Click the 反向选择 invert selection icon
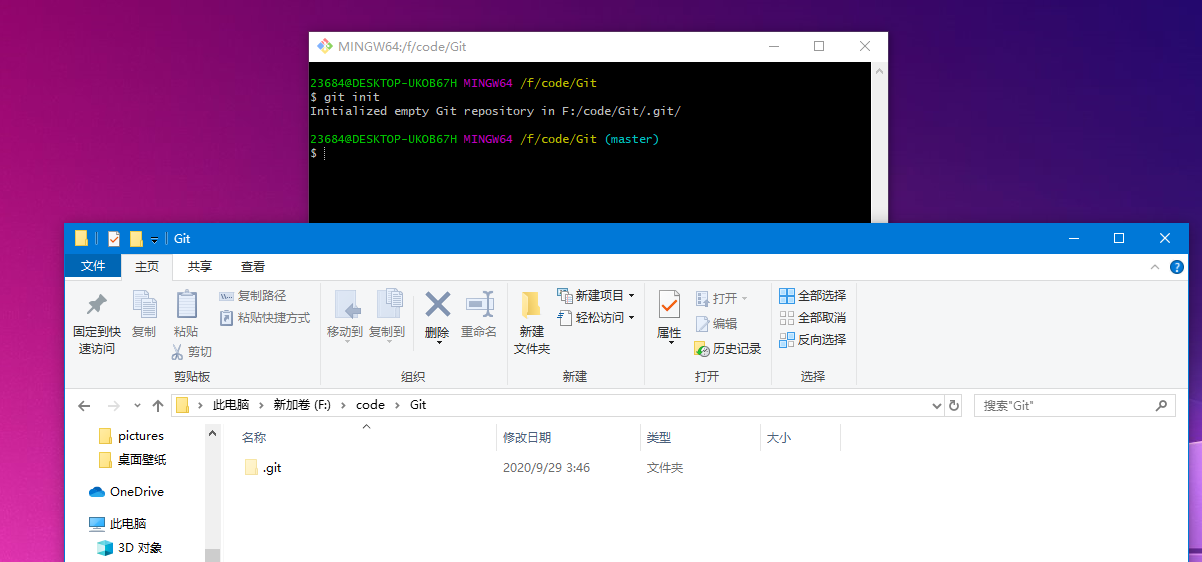The image size is (1202, 562). click(787, 340)
